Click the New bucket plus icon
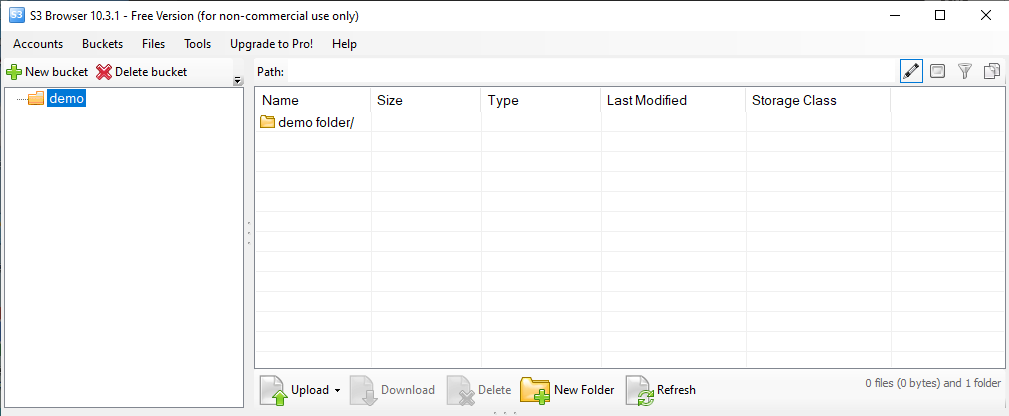This screenshot has height=416, width=1009. coord(14,72)
